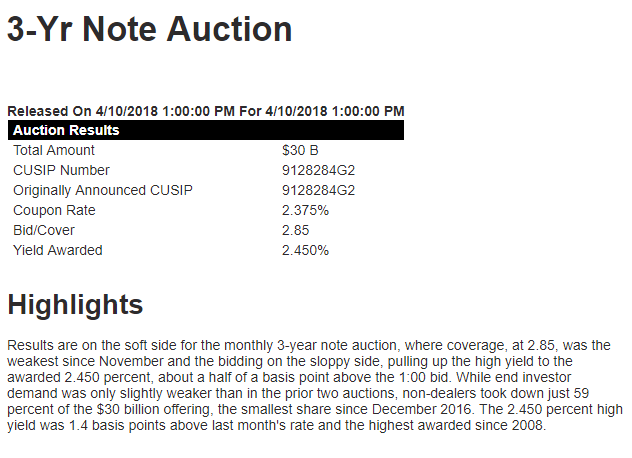The height and width of the screenshot is (458, 632).
Task: Click the words 'December 2016' in paragraph
Action: 422,409
